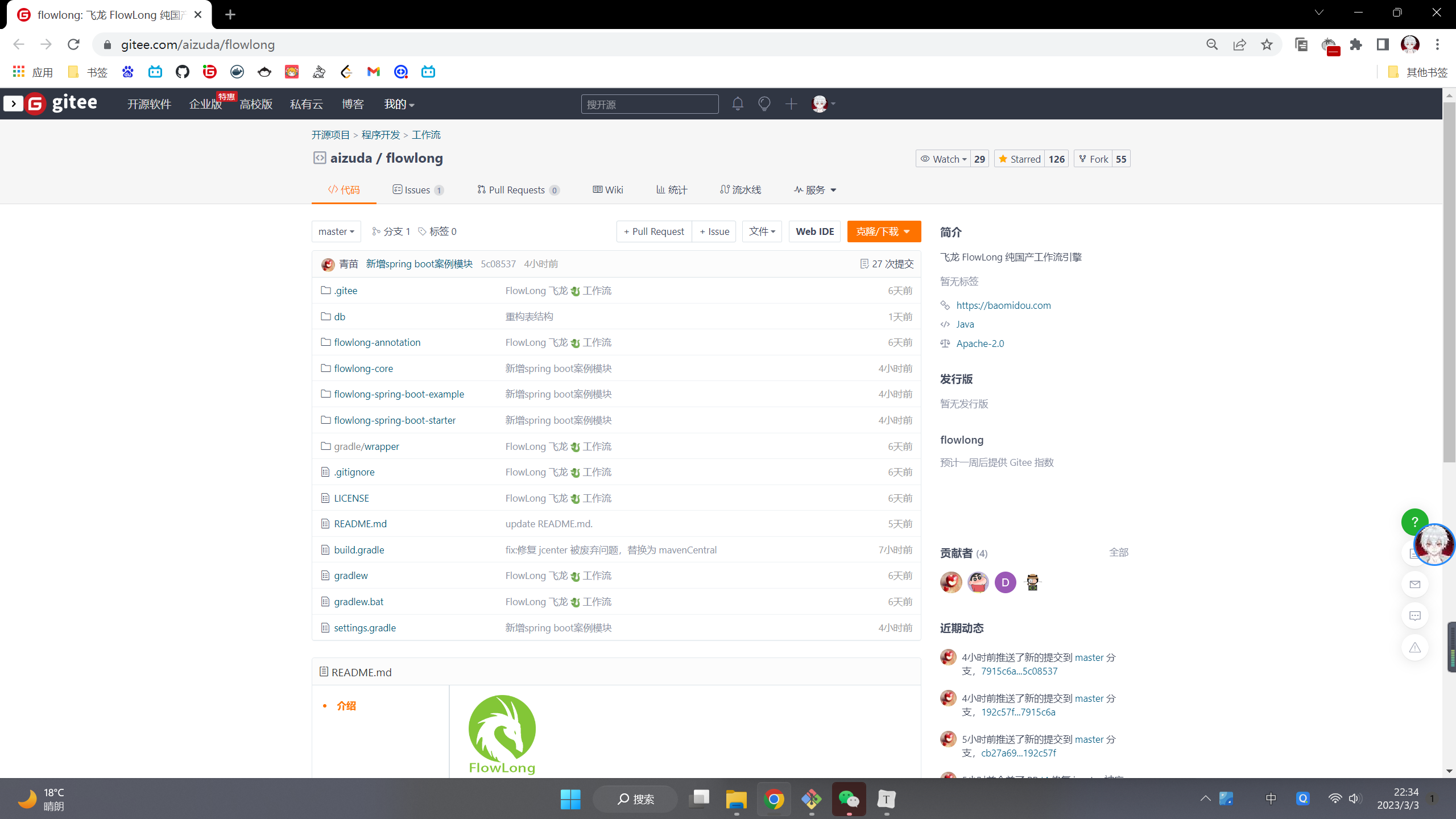Open Gmail bookmark in bookmarks bar

(373, 72)
